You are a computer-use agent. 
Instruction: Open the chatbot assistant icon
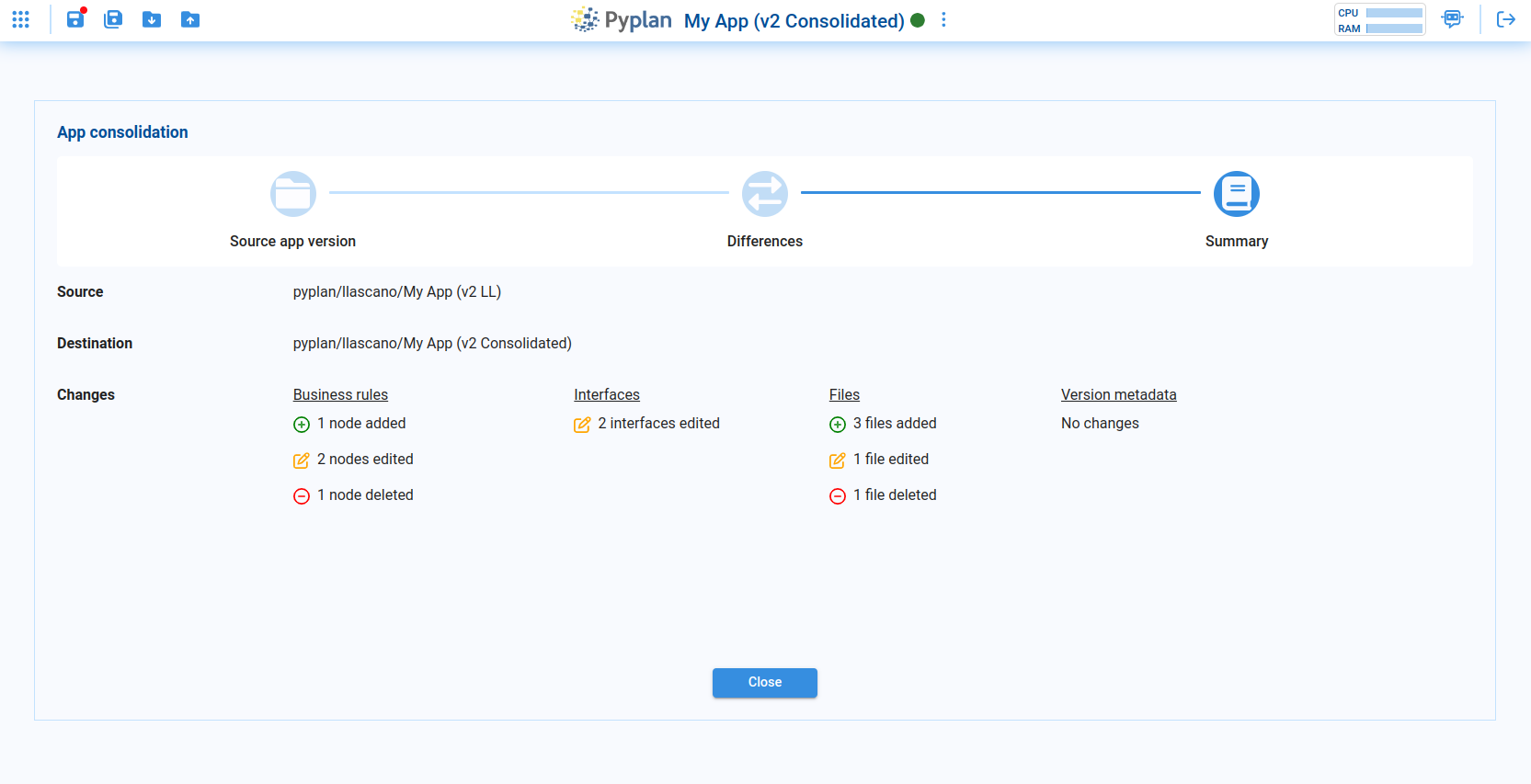coord(1452,19)
